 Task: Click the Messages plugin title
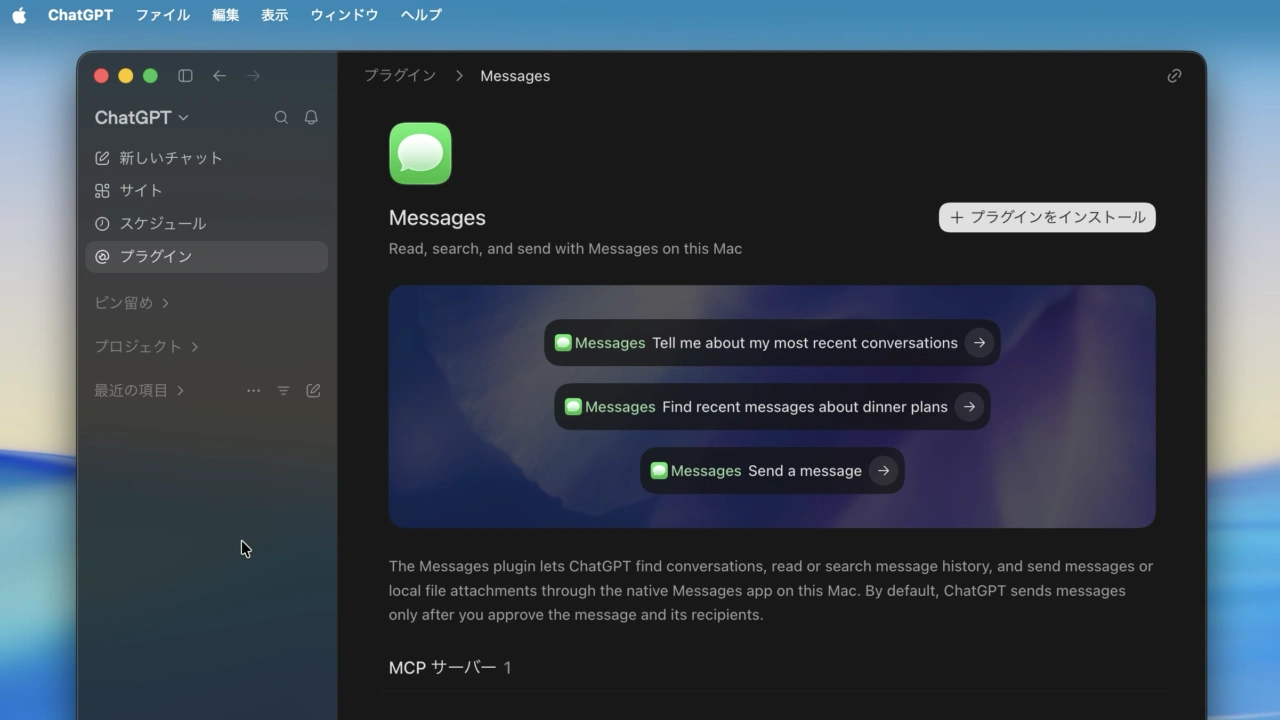click(x=437, y=218)
